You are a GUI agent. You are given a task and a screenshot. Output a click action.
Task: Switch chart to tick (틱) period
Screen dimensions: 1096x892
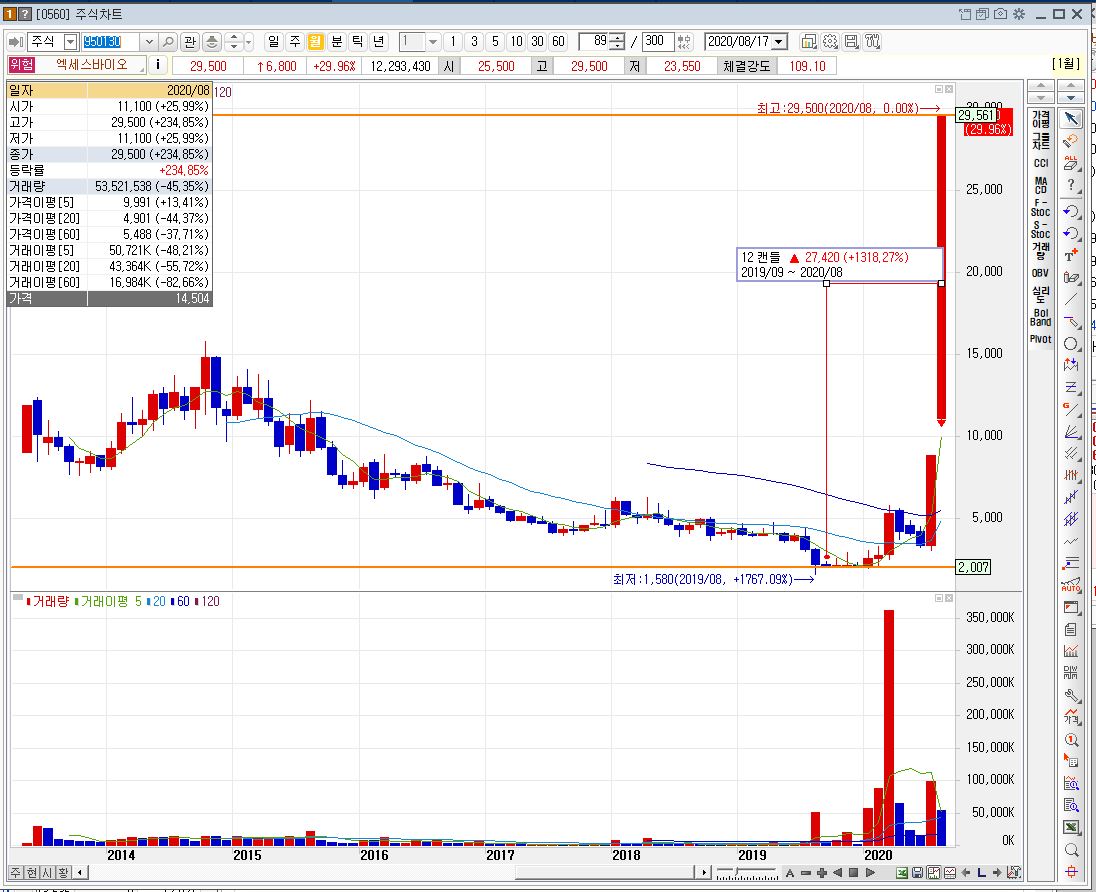point(357,42)
